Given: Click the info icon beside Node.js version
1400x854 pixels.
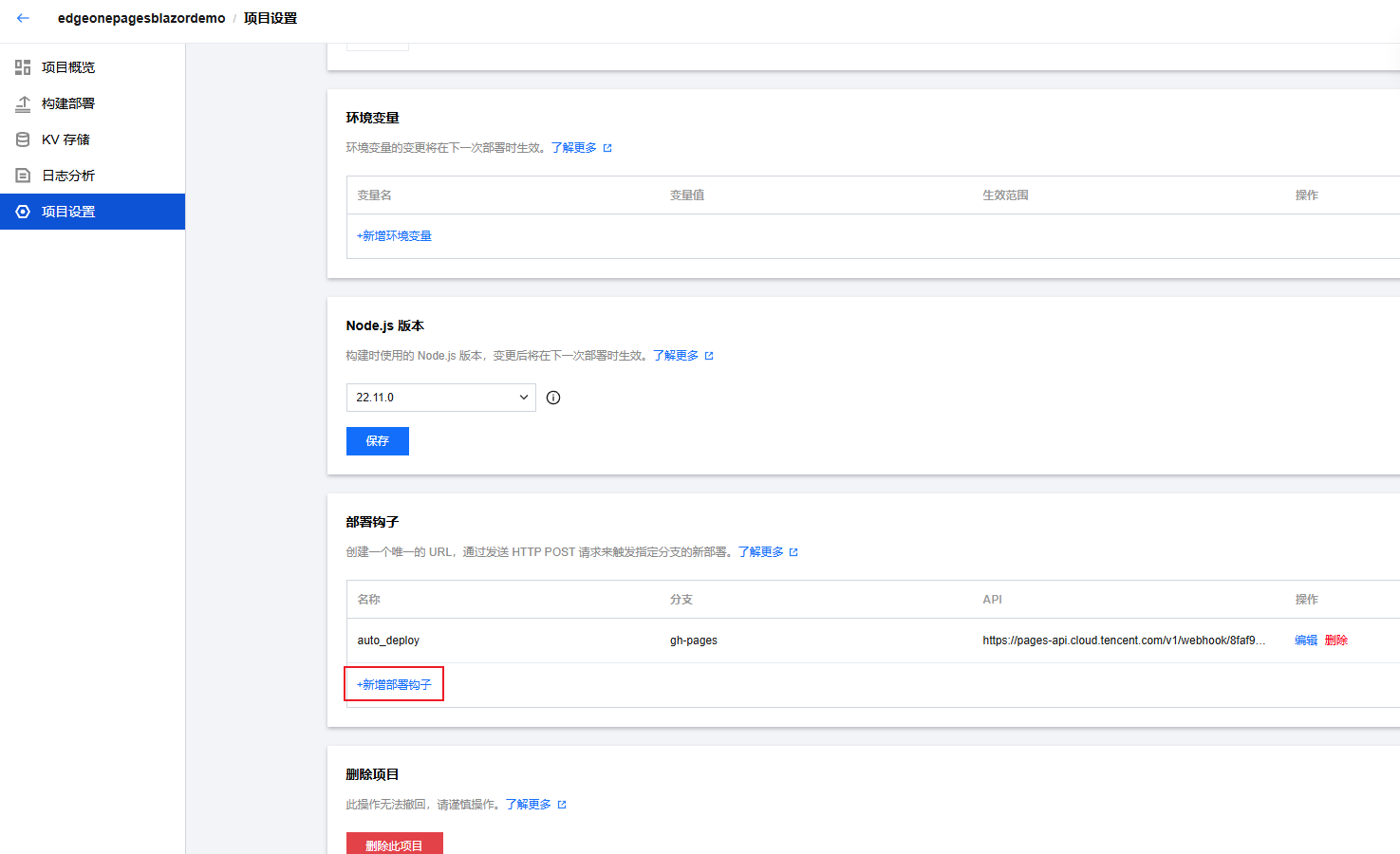Looking at the screenshot, I should (x=553, y=398).
